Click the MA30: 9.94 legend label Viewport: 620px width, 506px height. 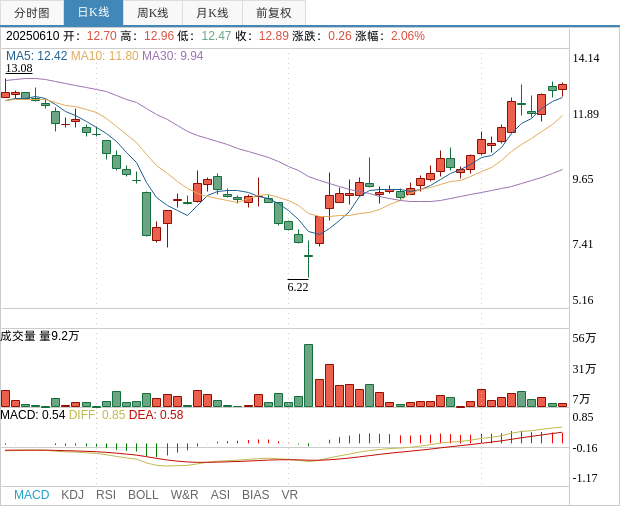(x=172, y=56)
